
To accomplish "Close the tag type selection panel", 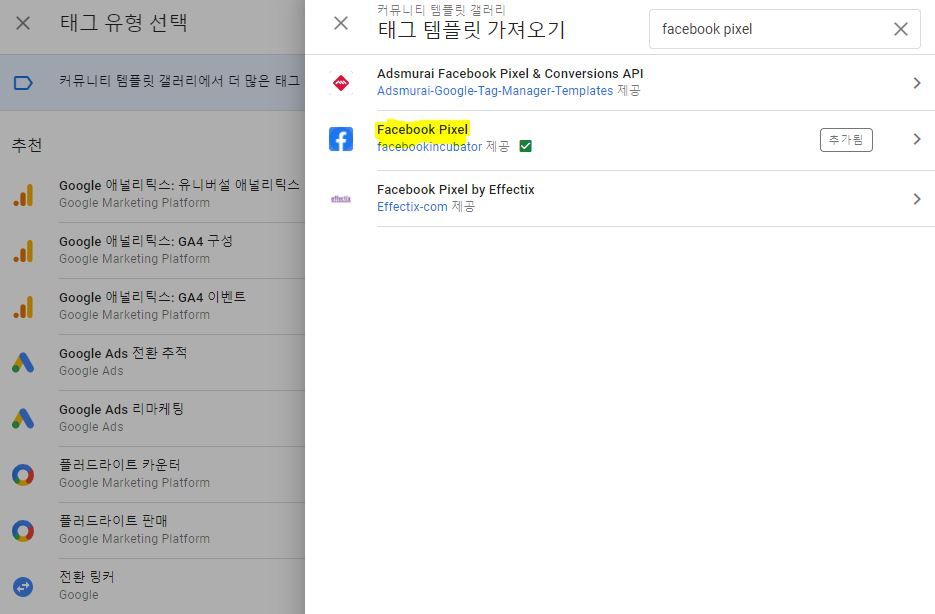I will 23,23.
